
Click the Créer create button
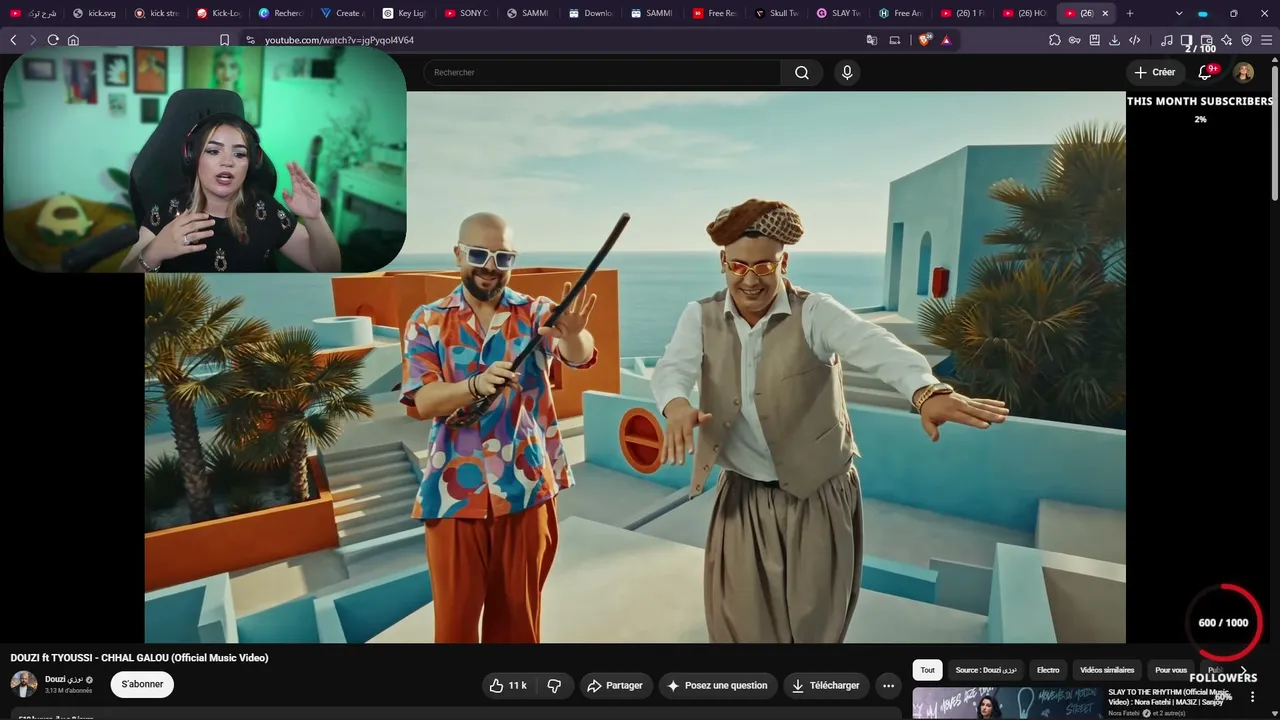pyautogui.click(x=1154, y=72)
